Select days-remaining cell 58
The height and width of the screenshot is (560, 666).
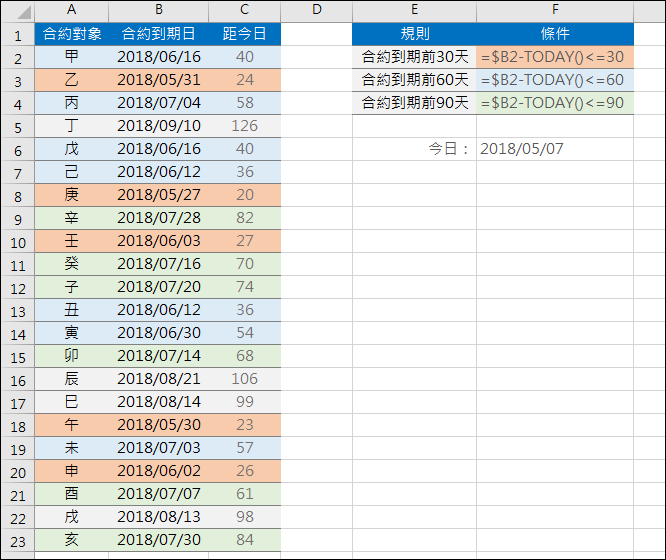click(x=245, y=103)
